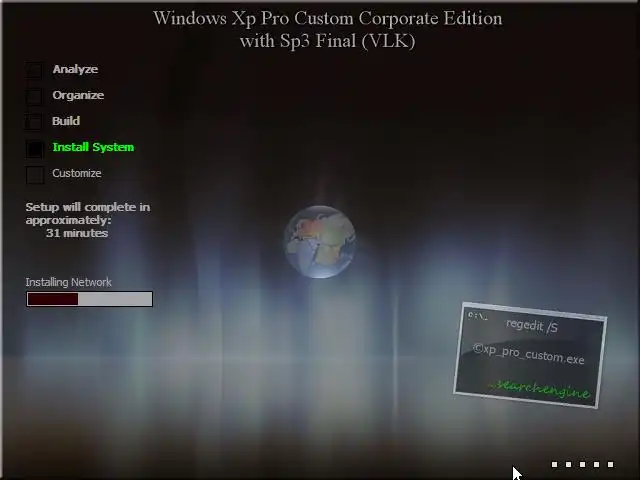Click the Analyze step label
This screenshot has width=640, height=480.
click(75, 69)
